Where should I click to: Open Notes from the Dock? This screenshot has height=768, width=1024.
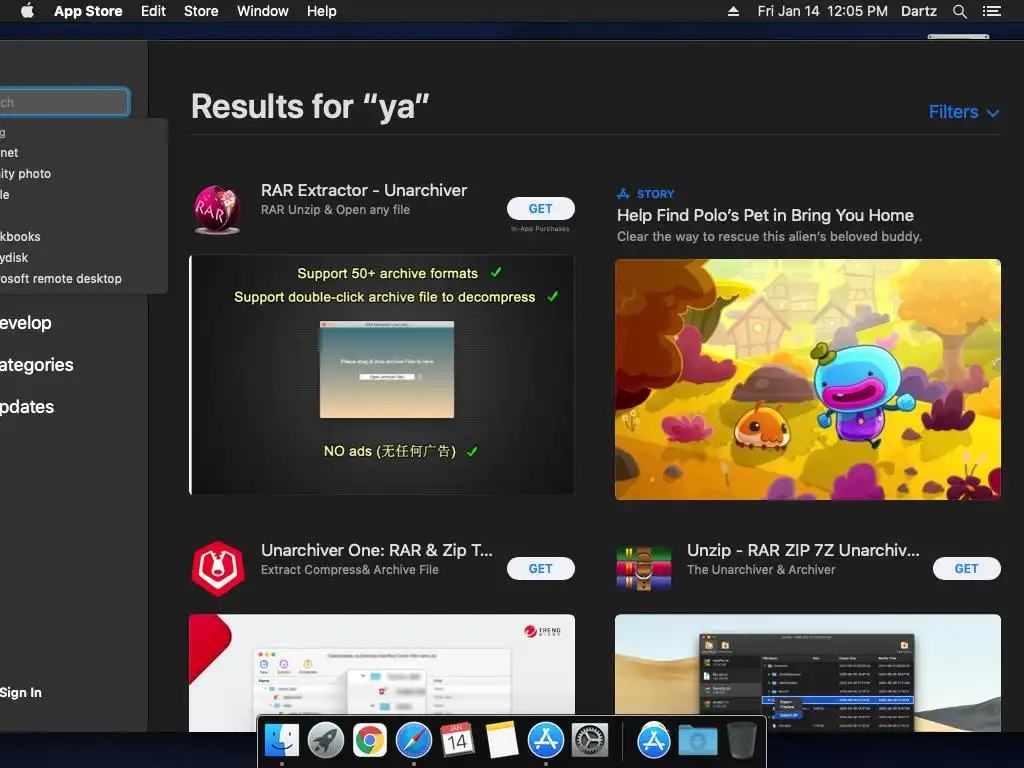502,741
